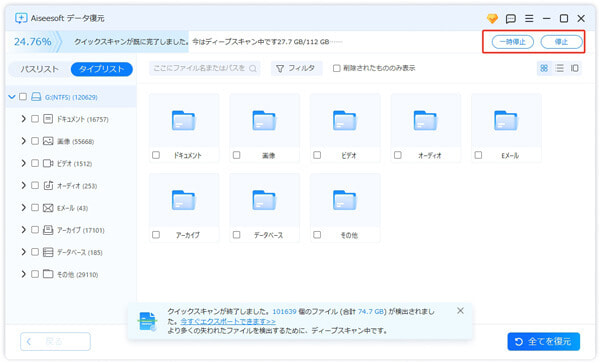Expand the アーカイブ tree node

click(24, 230)
